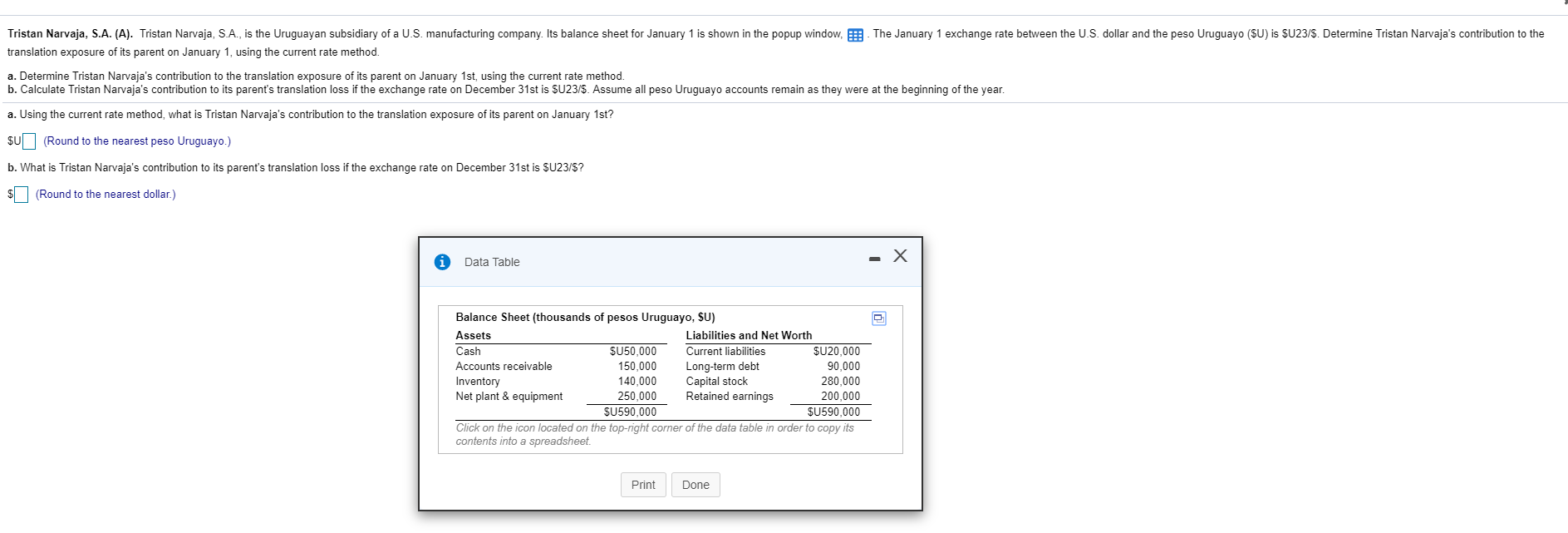Click the blue info icon beside Data Table

coord(442,262)
